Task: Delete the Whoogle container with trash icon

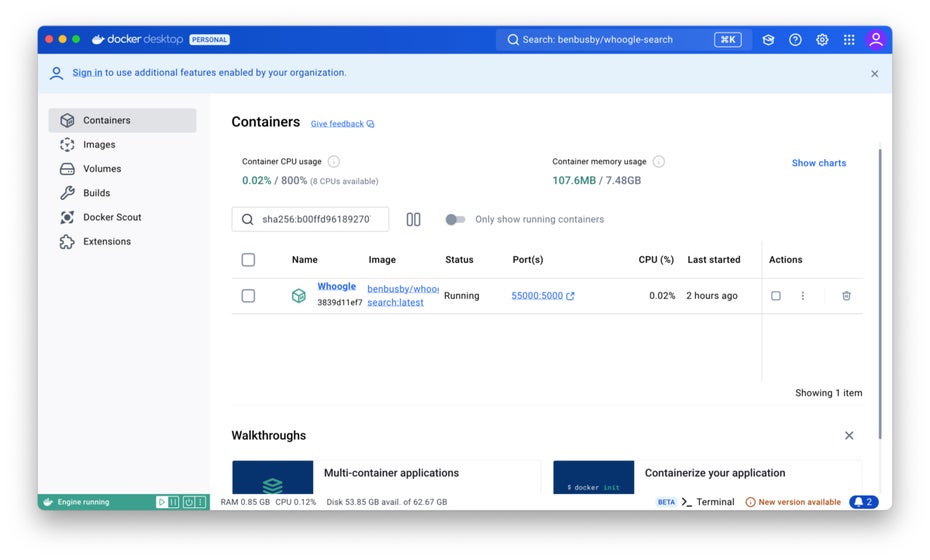Action: (x=846, y=295)
